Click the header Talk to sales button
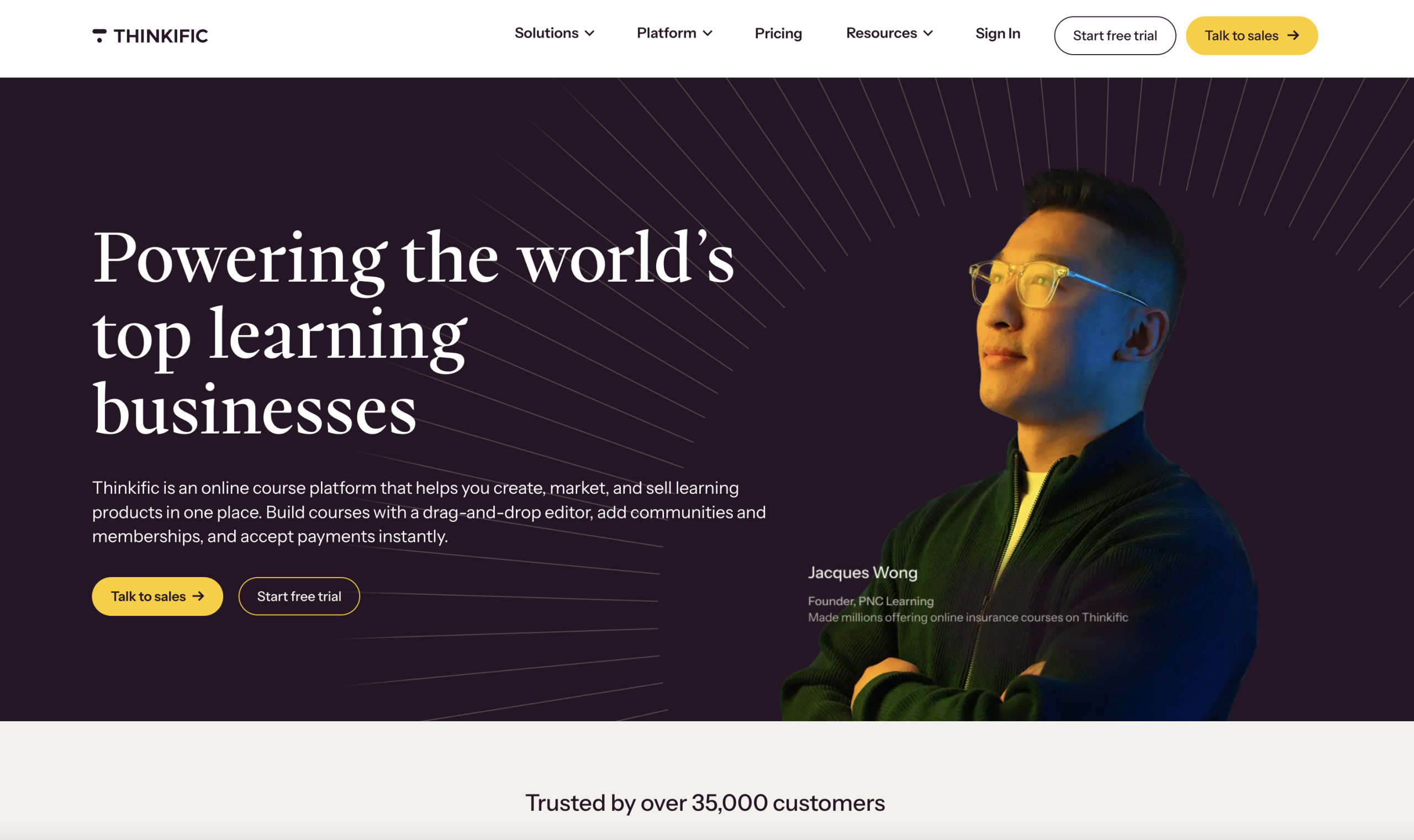Screen dimensions: 1414x840 [x=1252, y=36]
